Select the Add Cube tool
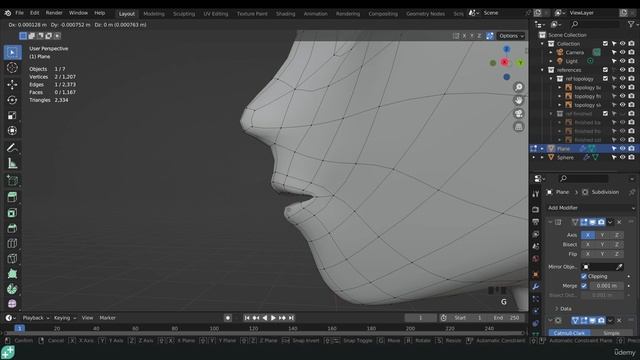640x360 pixels. click(x=12, y=180)
